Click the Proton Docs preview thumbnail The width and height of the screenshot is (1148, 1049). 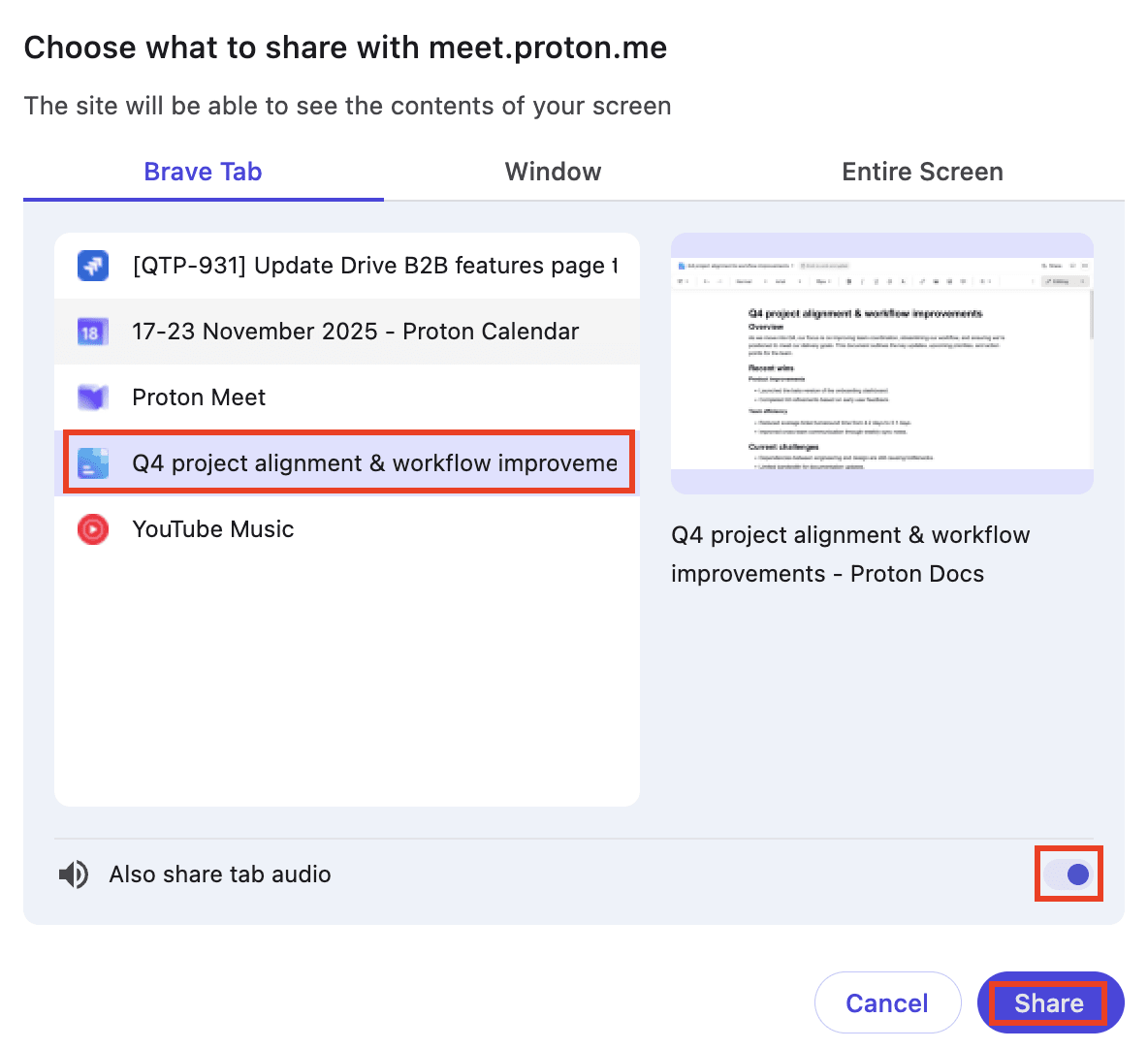(x=881, y=363)
